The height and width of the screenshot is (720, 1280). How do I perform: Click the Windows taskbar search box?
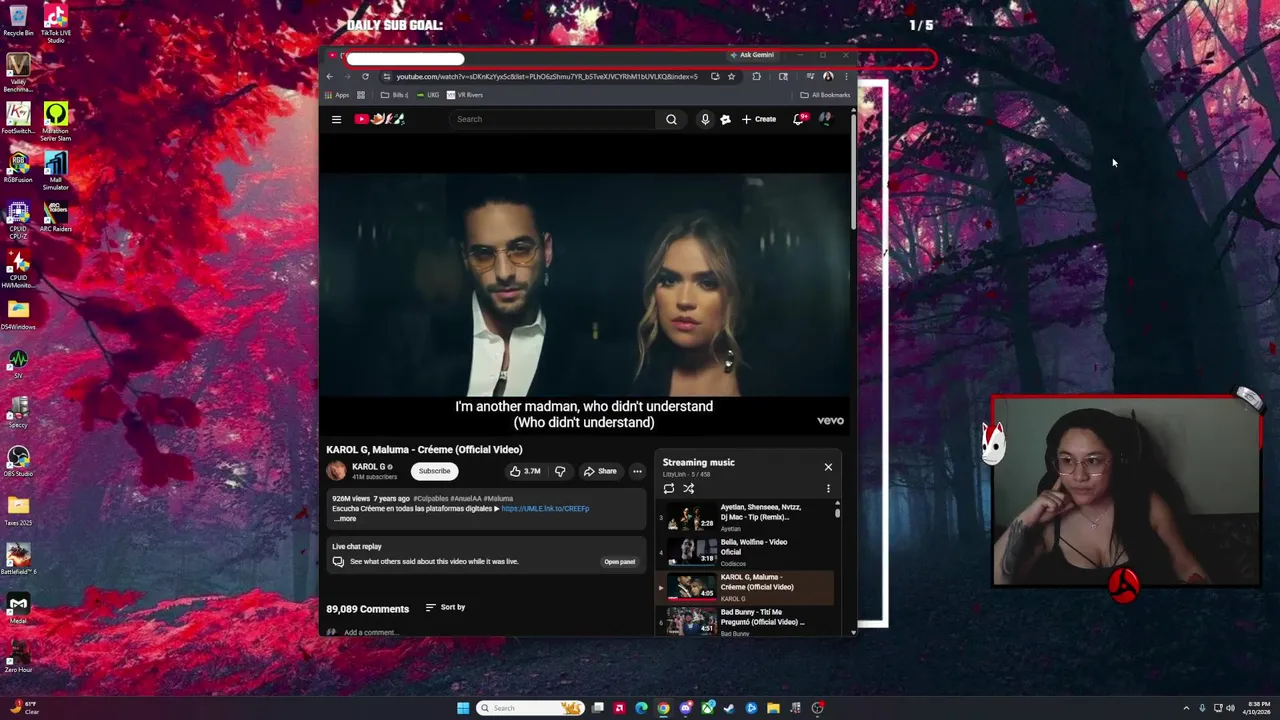[530, 708]
